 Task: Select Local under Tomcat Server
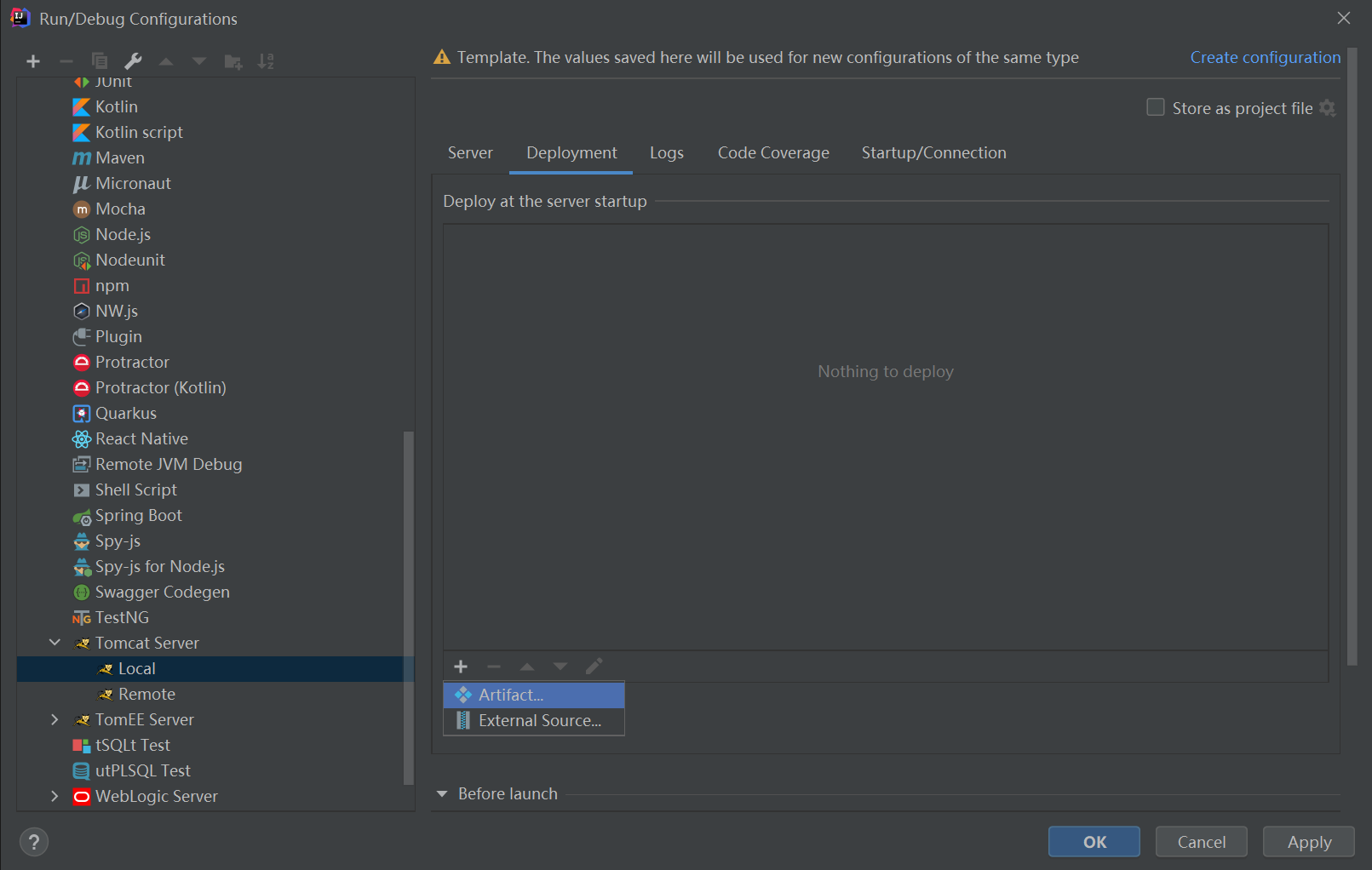[x=215, y=669]
